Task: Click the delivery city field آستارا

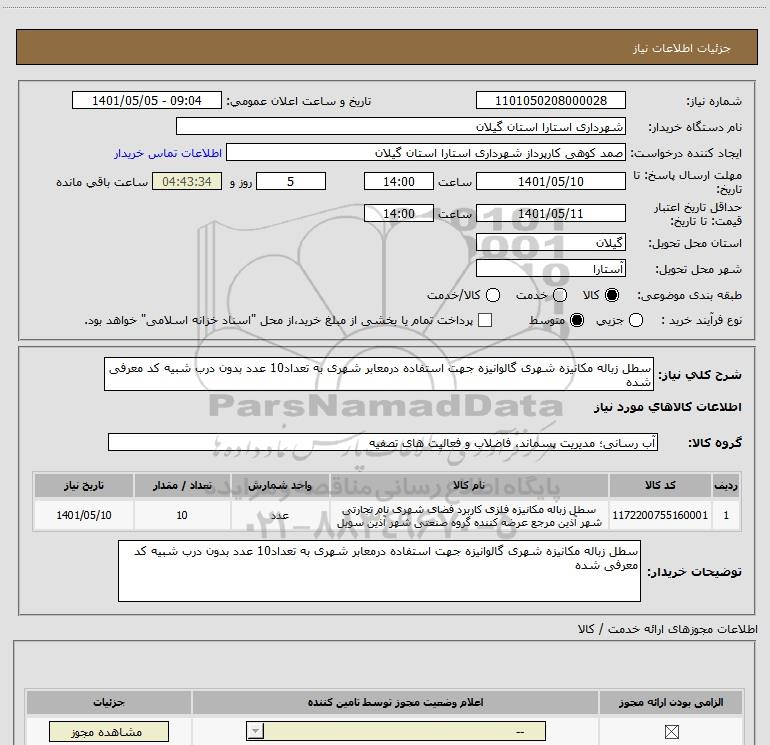Action: (550, 269)
